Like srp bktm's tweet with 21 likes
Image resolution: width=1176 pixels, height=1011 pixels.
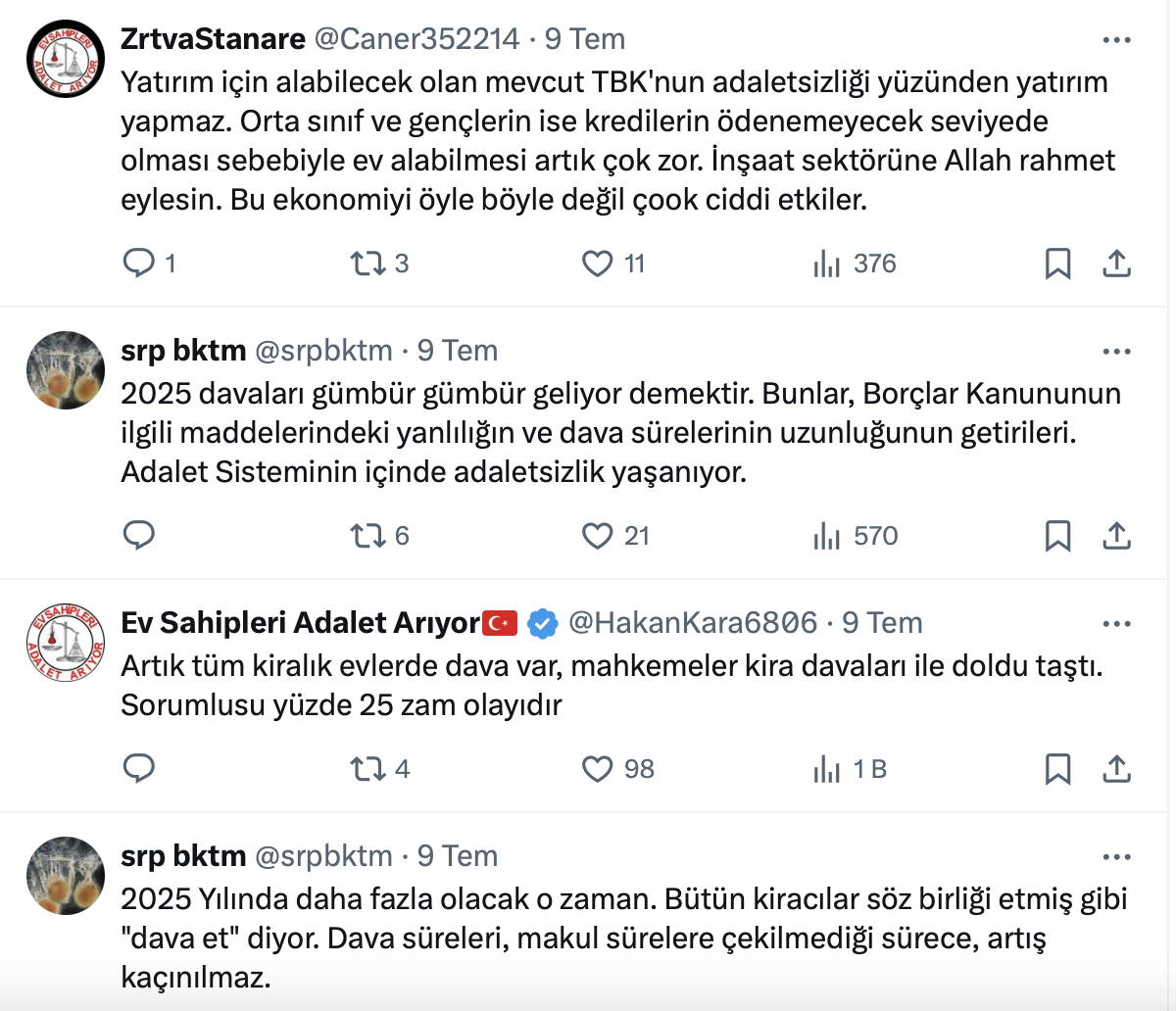pos(597,535)
